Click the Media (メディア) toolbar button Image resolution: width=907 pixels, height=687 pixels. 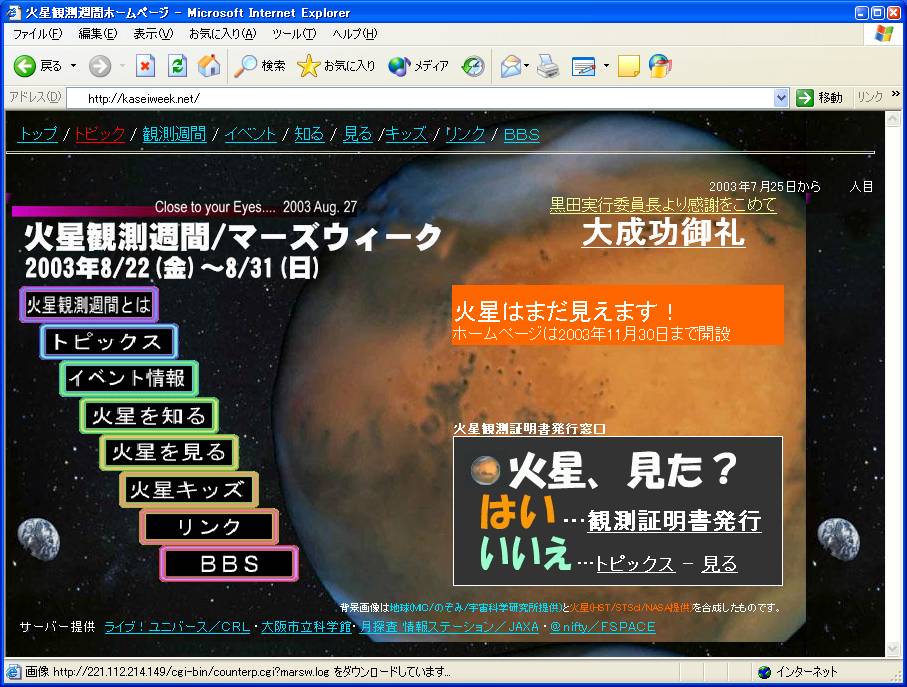pyautogui.click(x=419, y=66)
